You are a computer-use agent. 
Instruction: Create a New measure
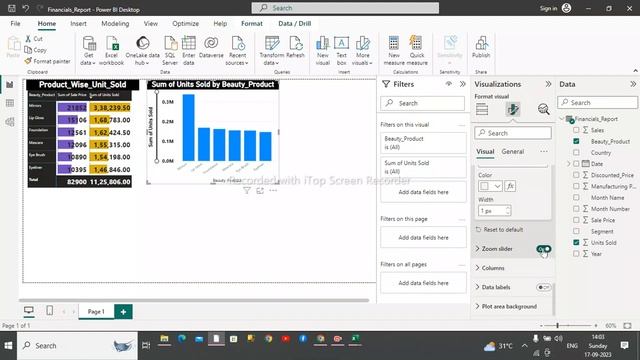click(x=394, y=51)
